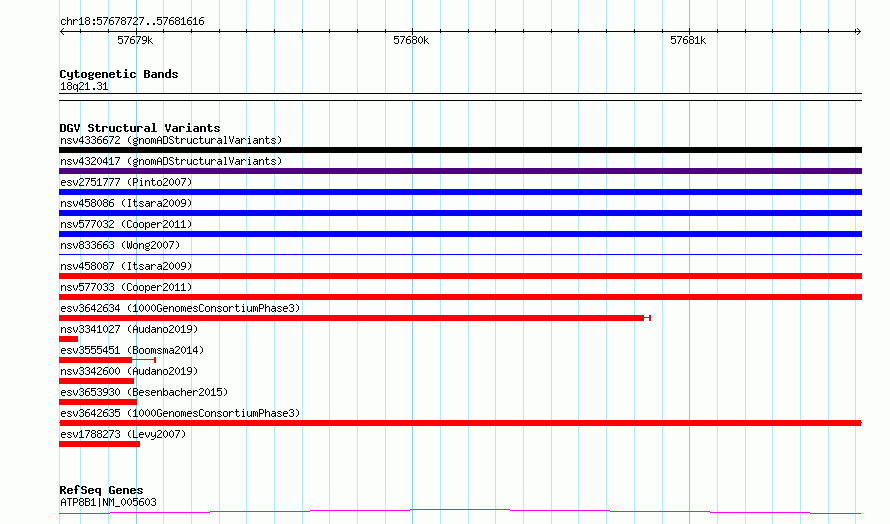Open esv3555451 (Boomsma2014) variant label
Viewport: 890px width, 524px height.
pyautogui.click(x=132, y=350)
